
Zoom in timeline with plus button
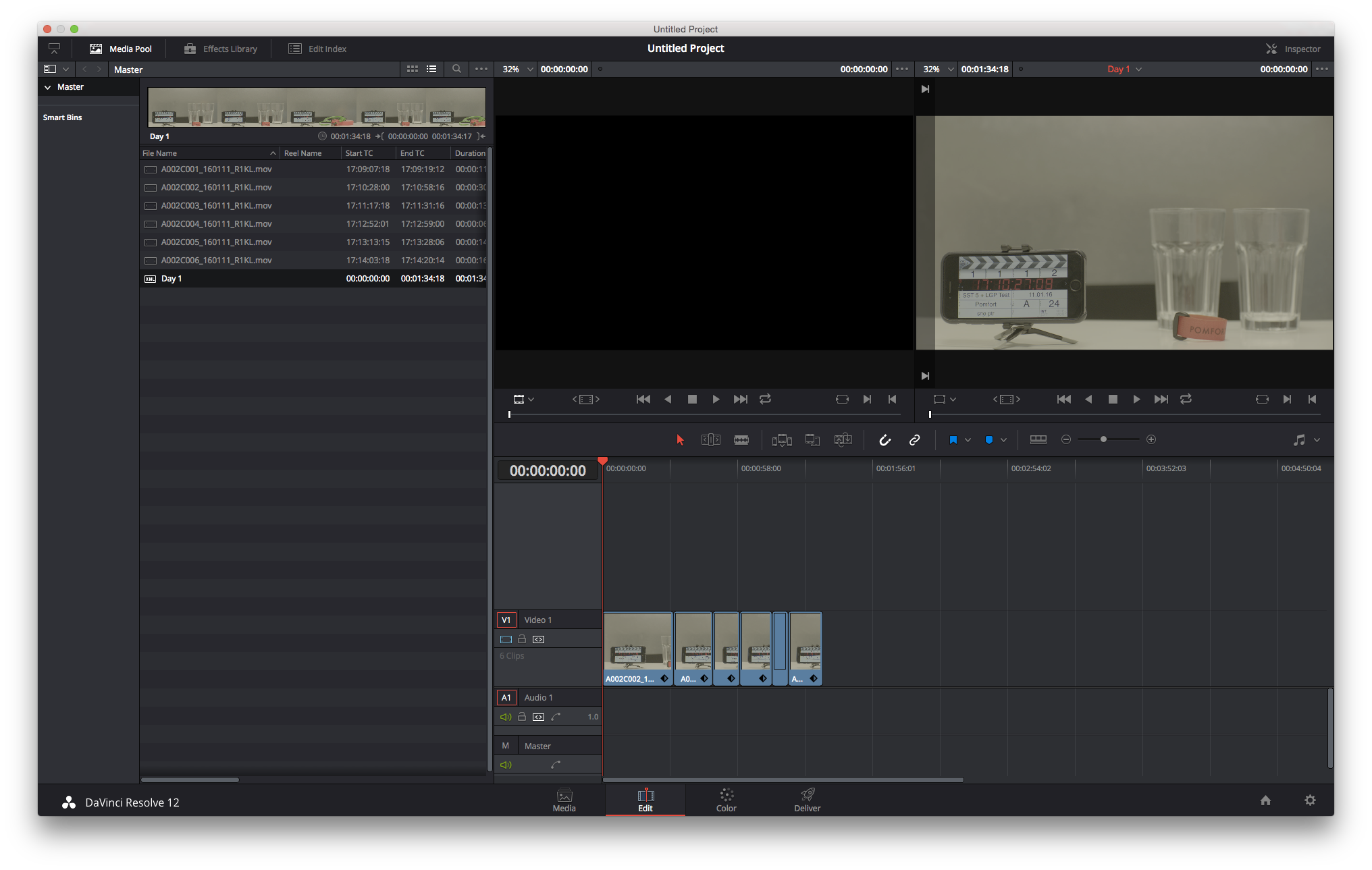(1151, 439)
